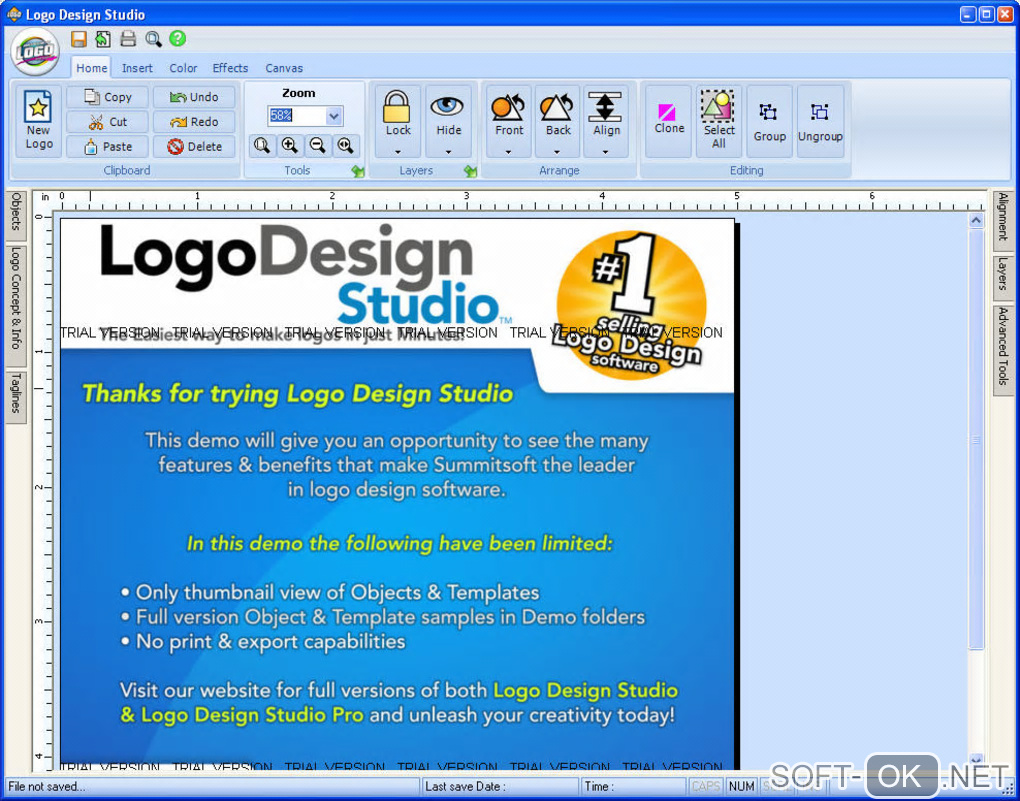Group the selected objects
1020x801 pixels.
[770, 121]
